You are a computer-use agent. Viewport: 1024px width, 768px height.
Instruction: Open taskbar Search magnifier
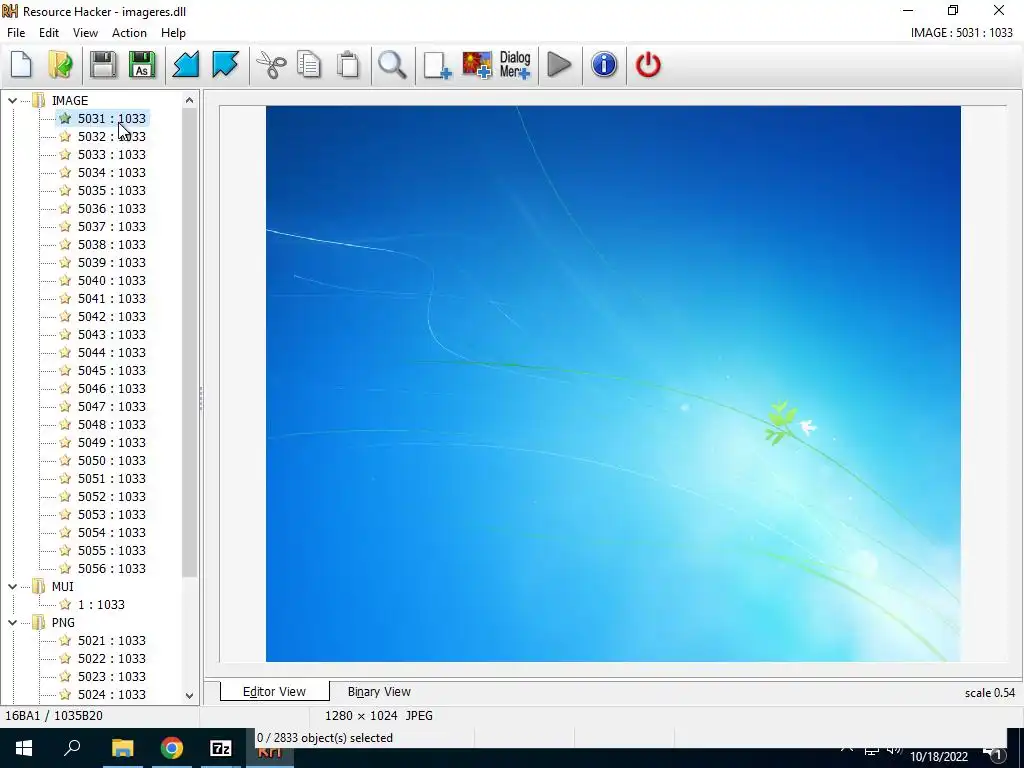click(72, 748)
